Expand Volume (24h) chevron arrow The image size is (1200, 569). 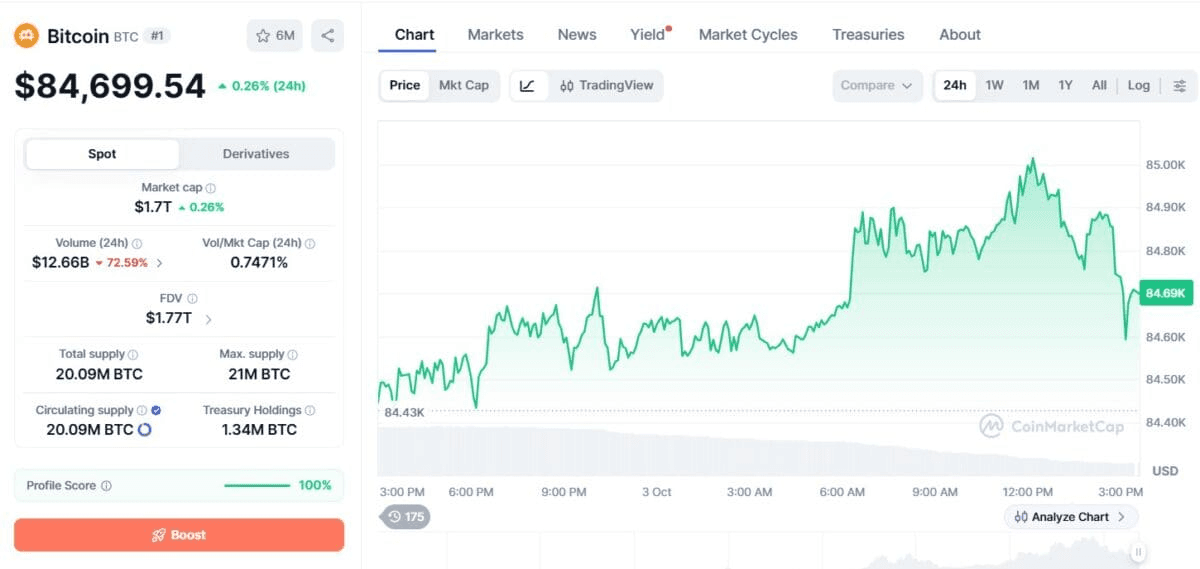click(160, 263)
